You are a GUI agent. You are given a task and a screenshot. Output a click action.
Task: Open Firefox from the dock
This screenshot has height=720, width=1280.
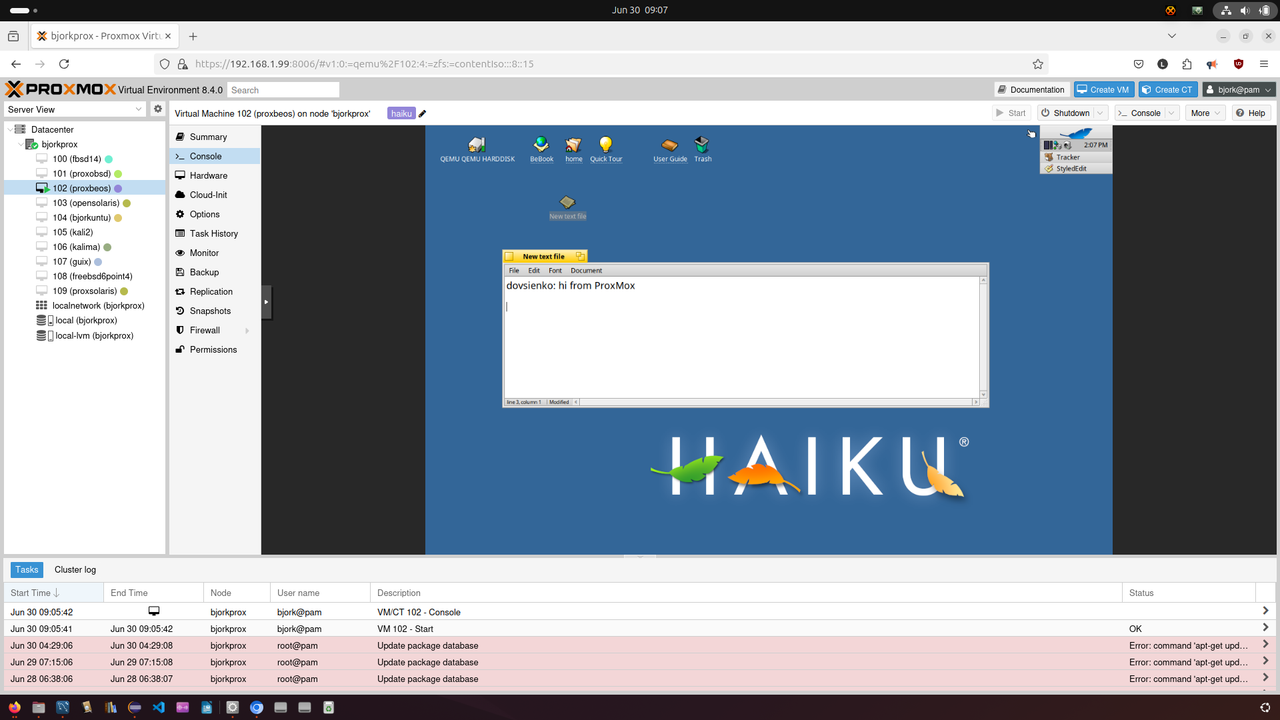click(14, 707)
